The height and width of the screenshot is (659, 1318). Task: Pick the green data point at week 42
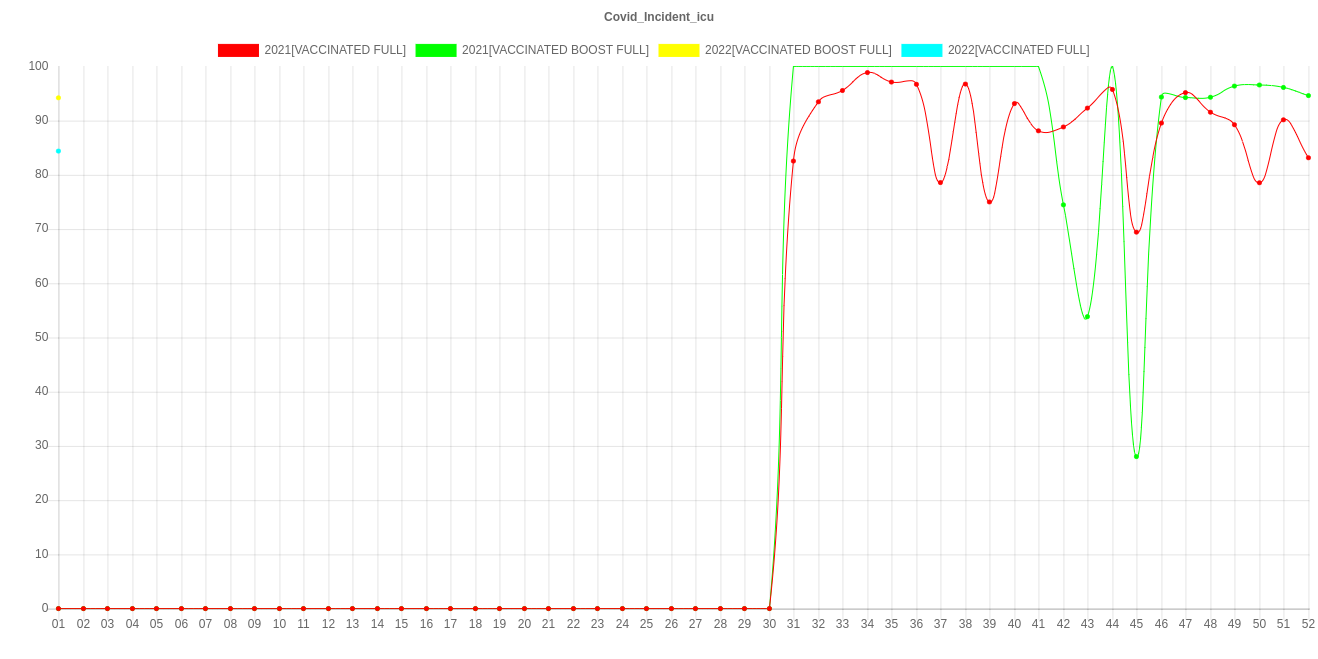1063,205
